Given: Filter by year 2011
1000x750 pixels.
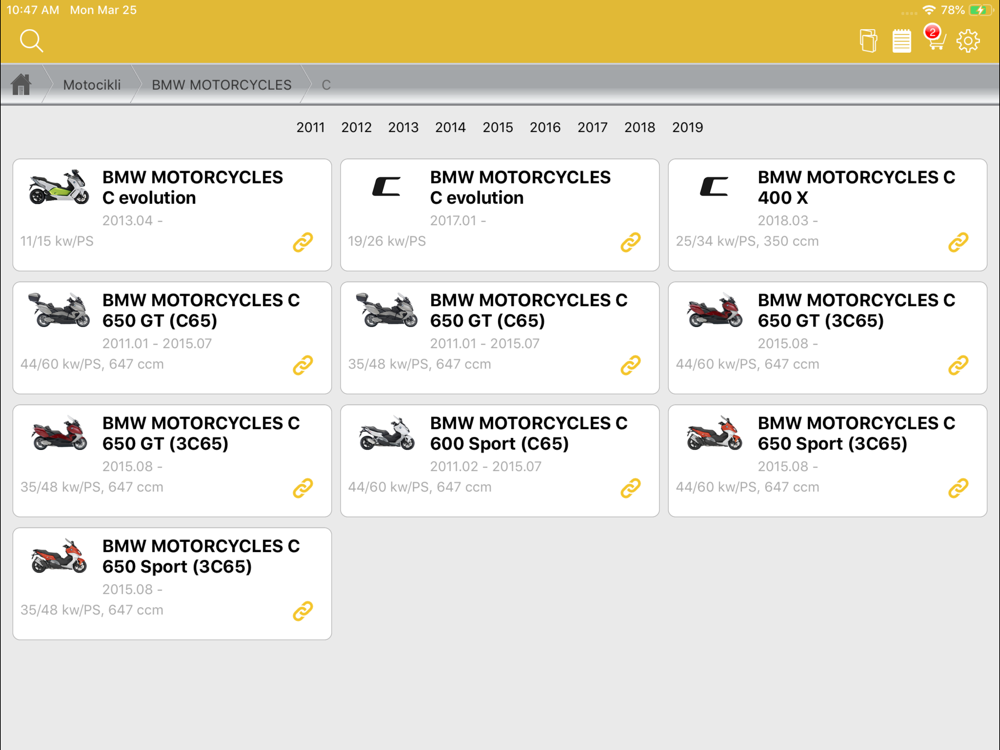Looking at the screenshot, I should click(x=311, y=128).
